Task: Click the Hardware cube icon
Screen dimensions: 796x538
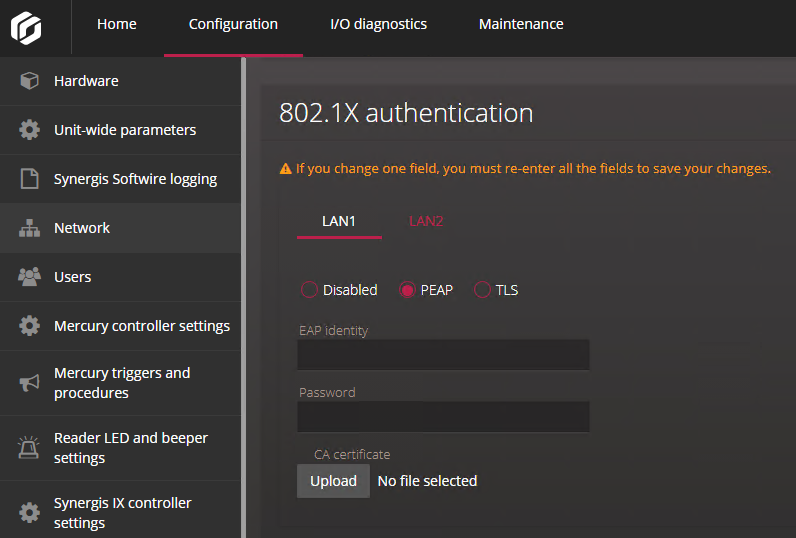Action: coord(29,81)
